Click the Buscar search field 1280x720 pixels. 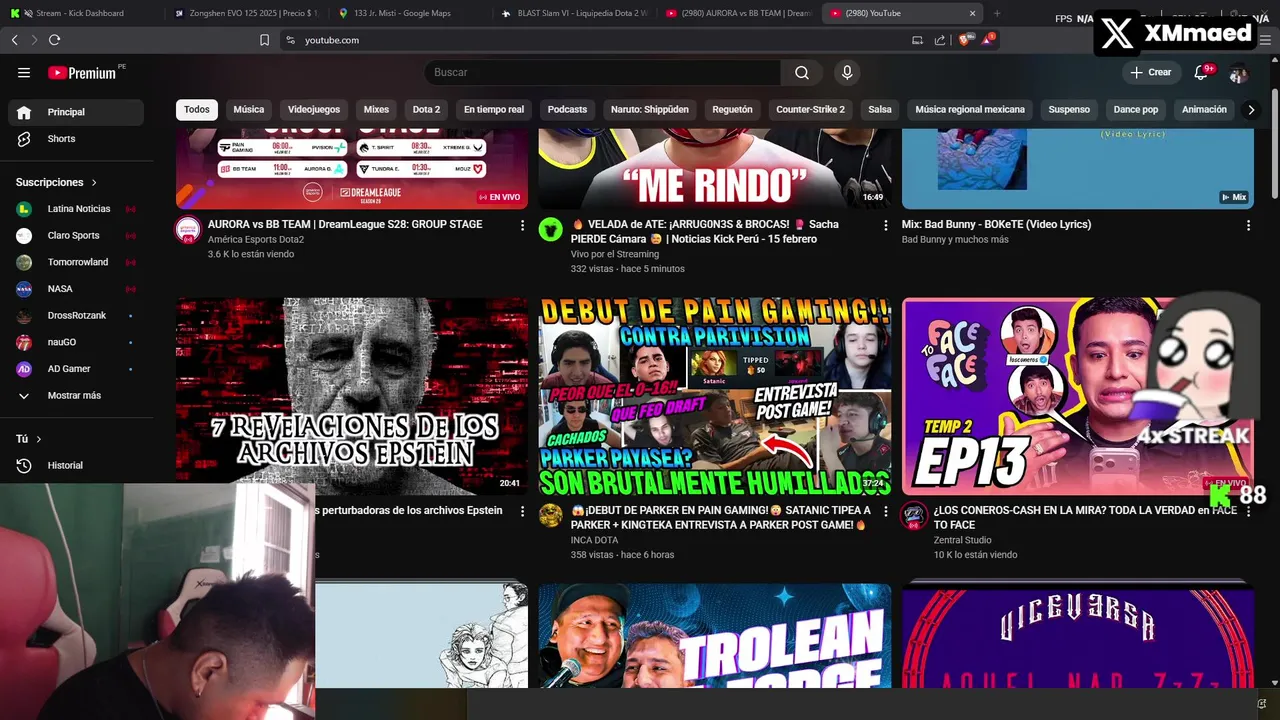click(x=602, y=72)
